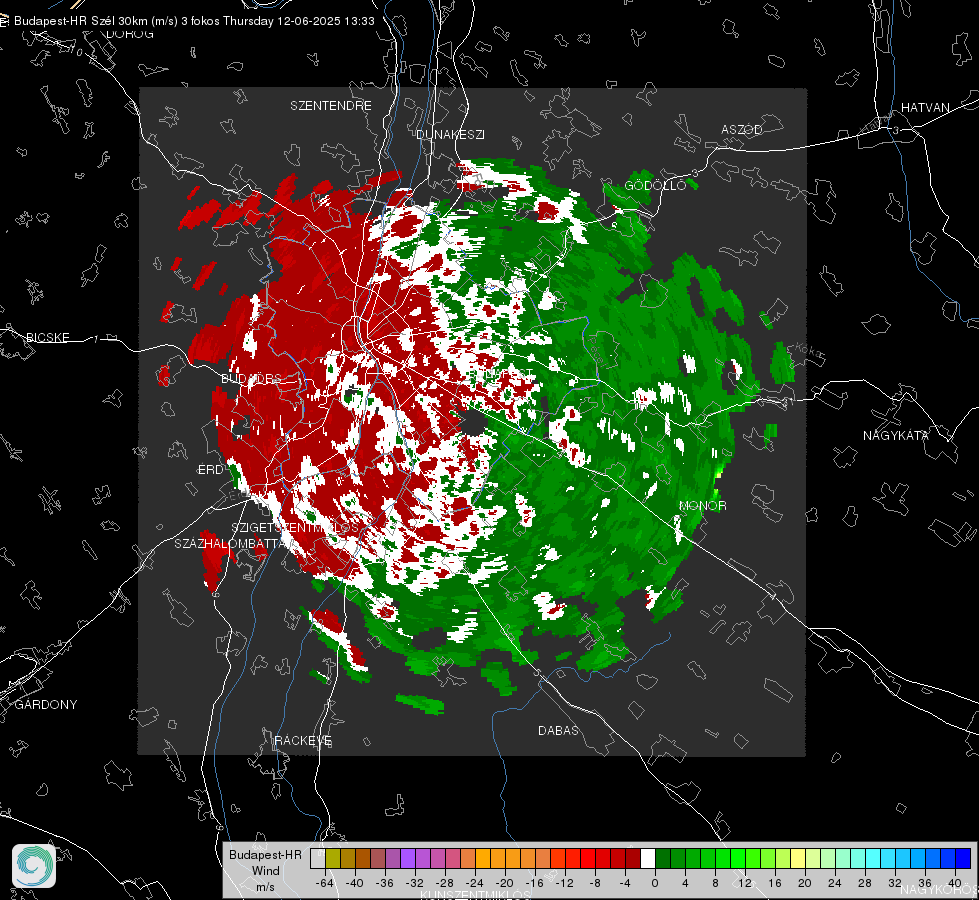This screenshot has height=900, width=979.
Task: Click the SZÁZHALOMBATTA city label
Action: click(229, 544)
